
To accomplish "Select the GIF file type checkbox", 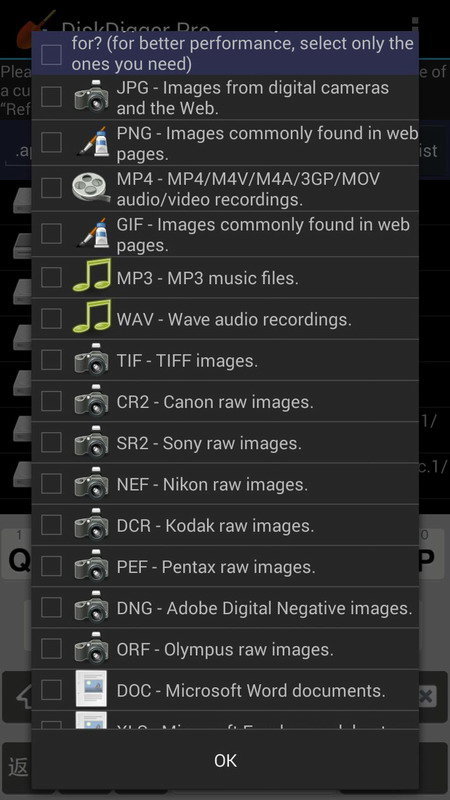I will [x=52, y=233].
